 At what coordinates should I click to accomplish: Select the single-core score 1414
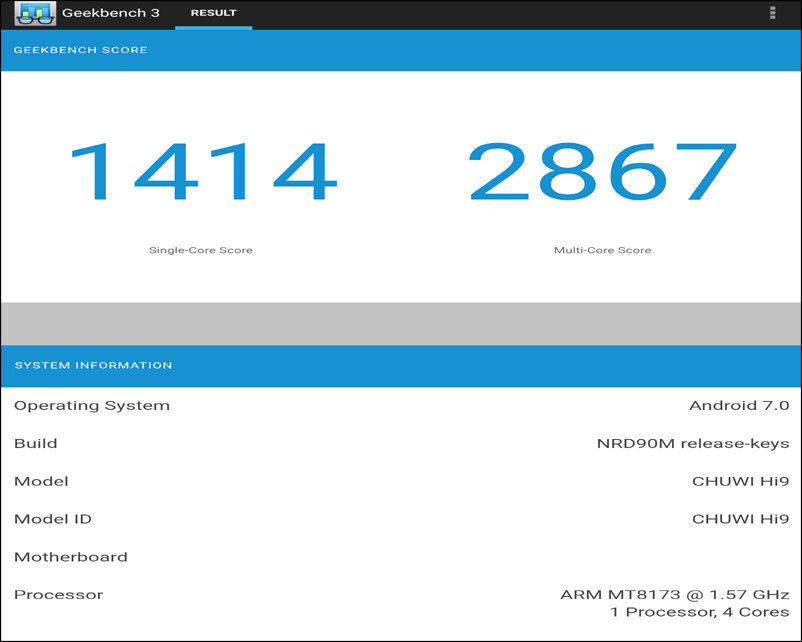(204, 171)
